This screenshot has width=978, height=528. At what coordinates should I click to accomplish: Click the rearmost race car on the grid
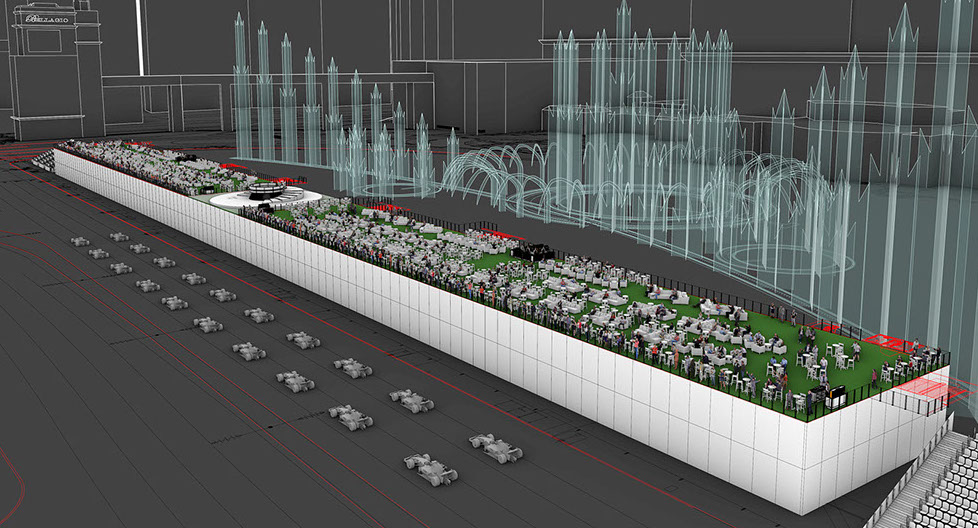(79, 241)
